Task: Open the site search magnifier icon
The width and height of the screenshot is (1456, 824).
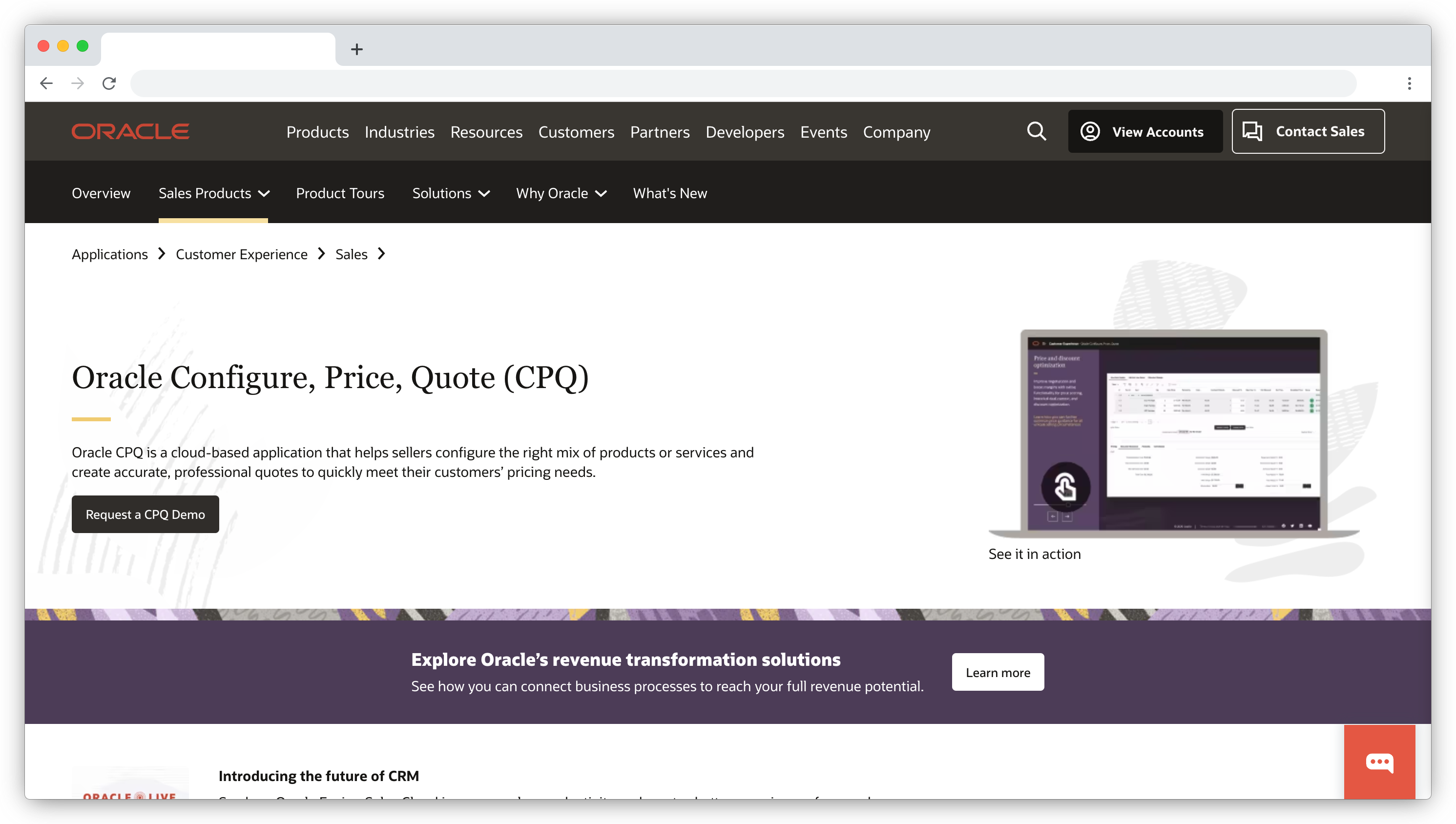Action: pos(1036,131)
